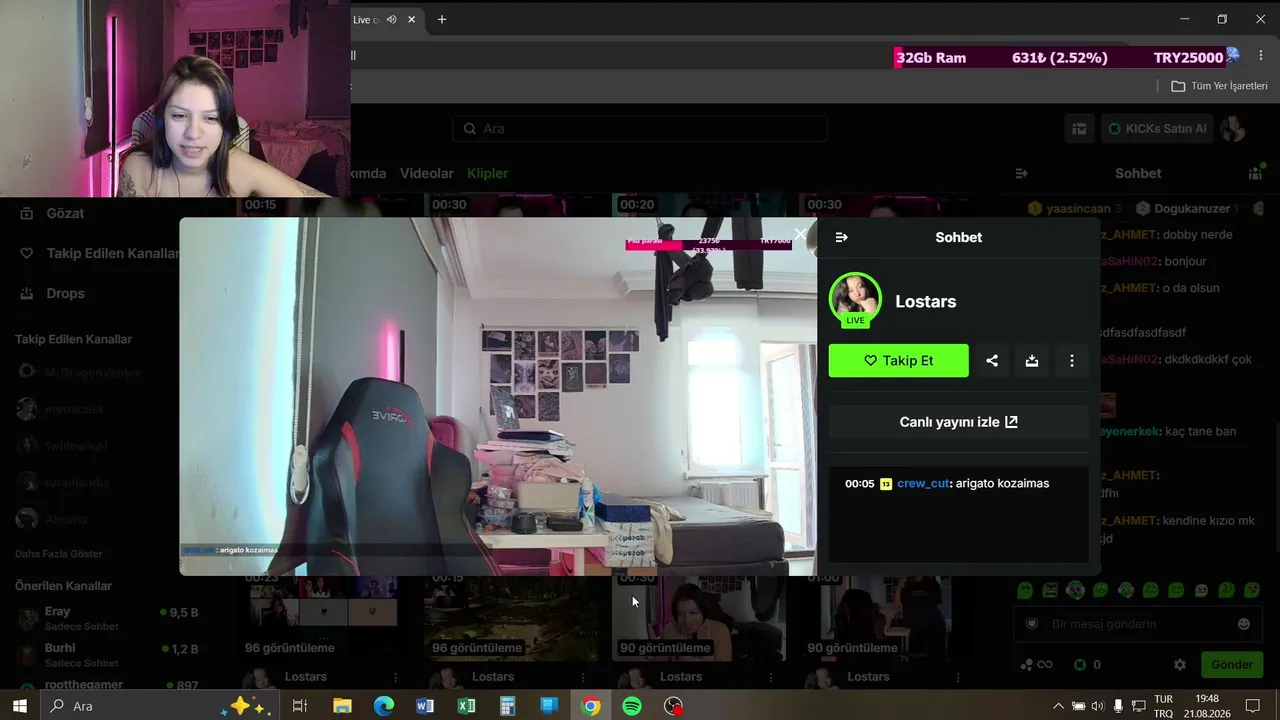The height and width of the screenshot is (720, 1280).
Task: Open the Windows notification center
Action: (x=1252, y=706)
